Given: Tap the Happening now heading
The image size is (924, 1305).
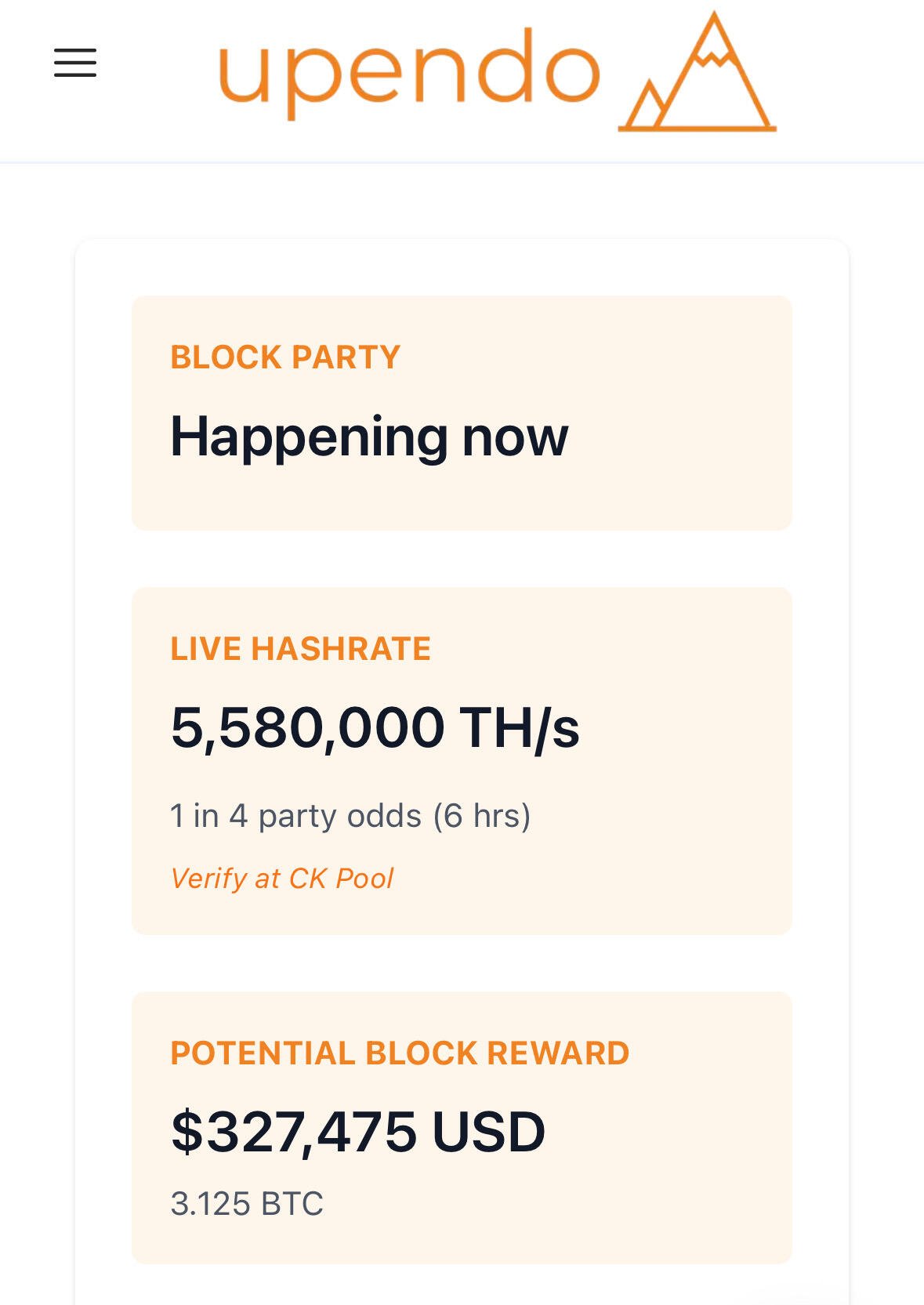Looking at the screenshot, I should click(x=369, y=437).
